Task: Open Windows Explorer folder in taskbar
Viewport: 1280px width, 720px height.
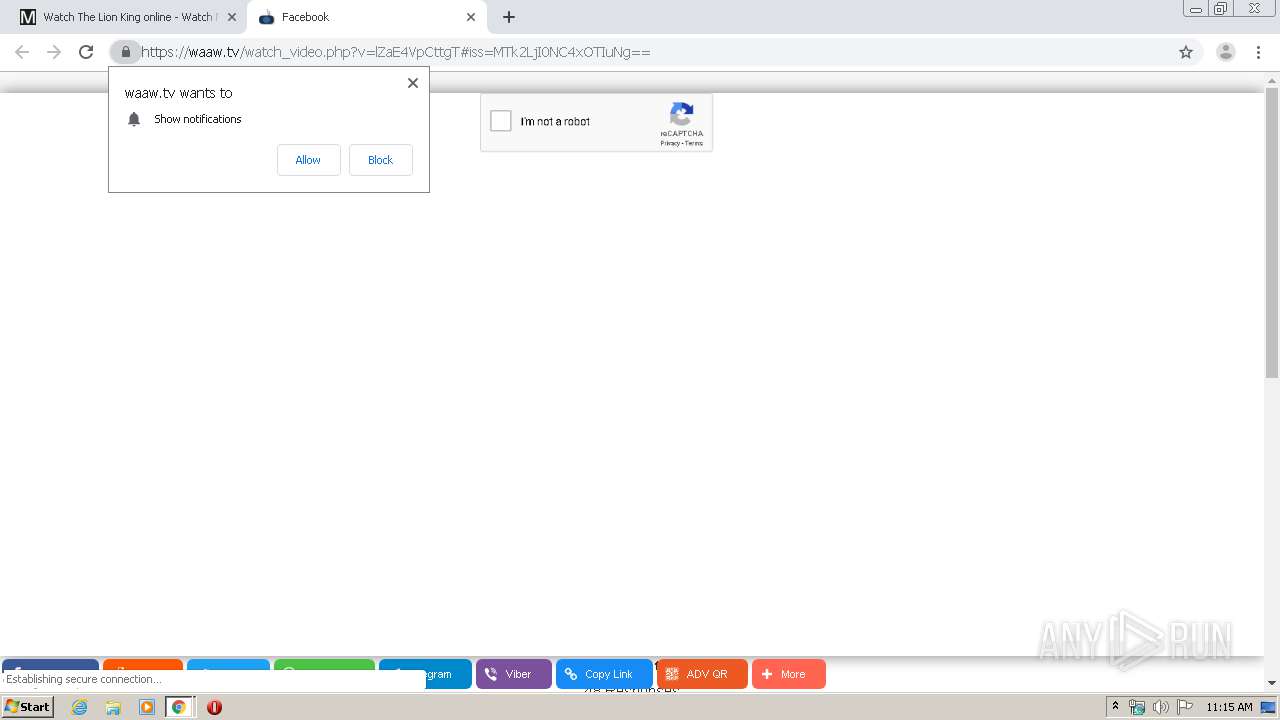Action: click(113, 707)
